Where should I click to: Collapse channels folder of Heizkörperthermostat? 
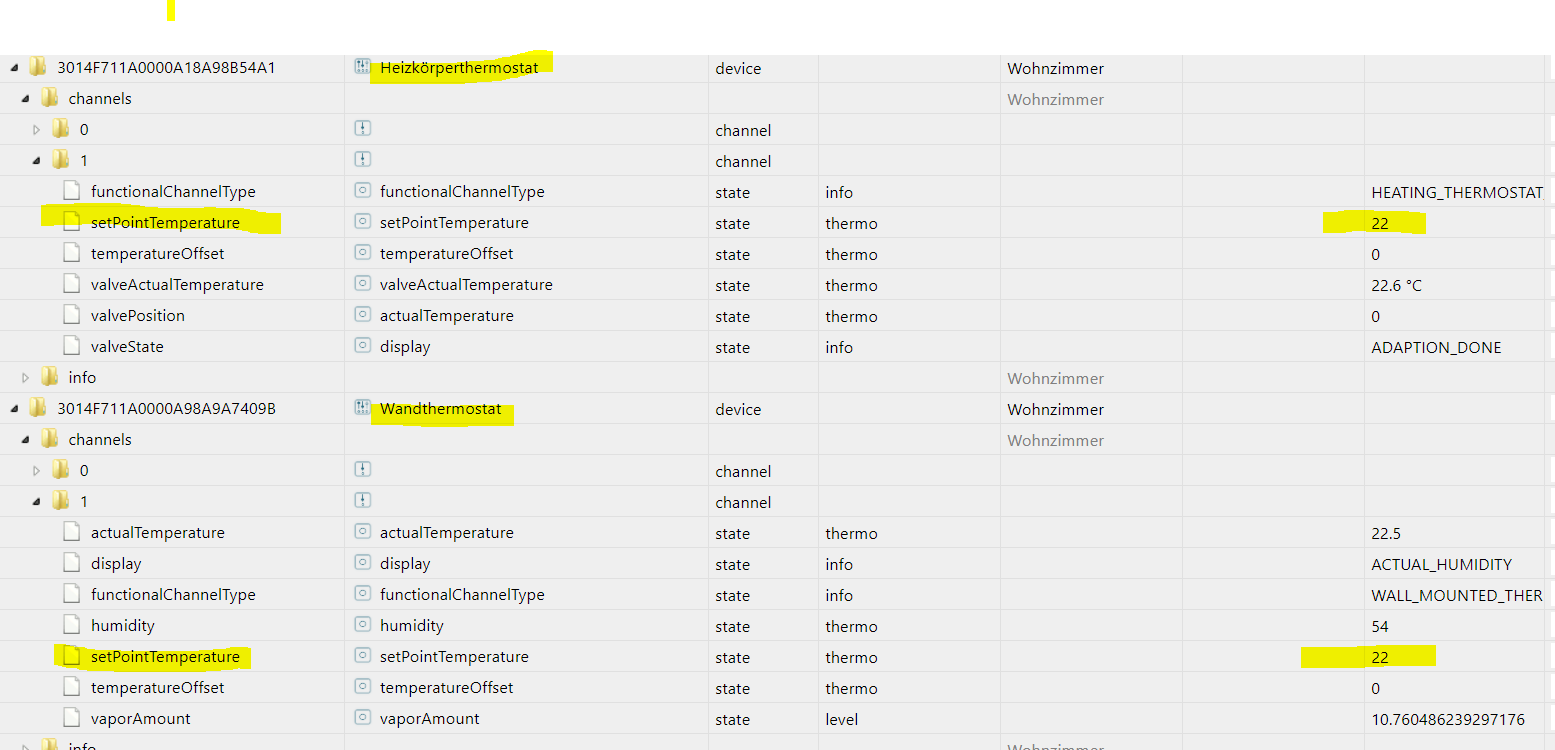pos(26,99)
